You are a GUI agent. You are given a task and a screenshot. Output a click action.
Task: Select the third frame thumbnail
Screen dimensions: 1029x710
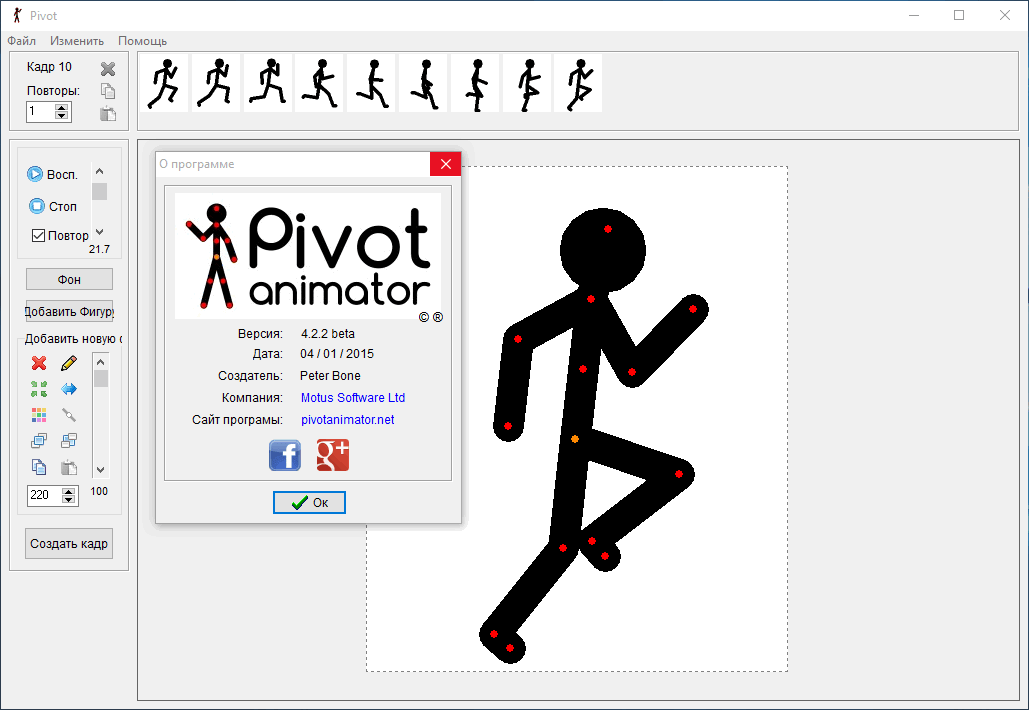click(x=268, y=83)
